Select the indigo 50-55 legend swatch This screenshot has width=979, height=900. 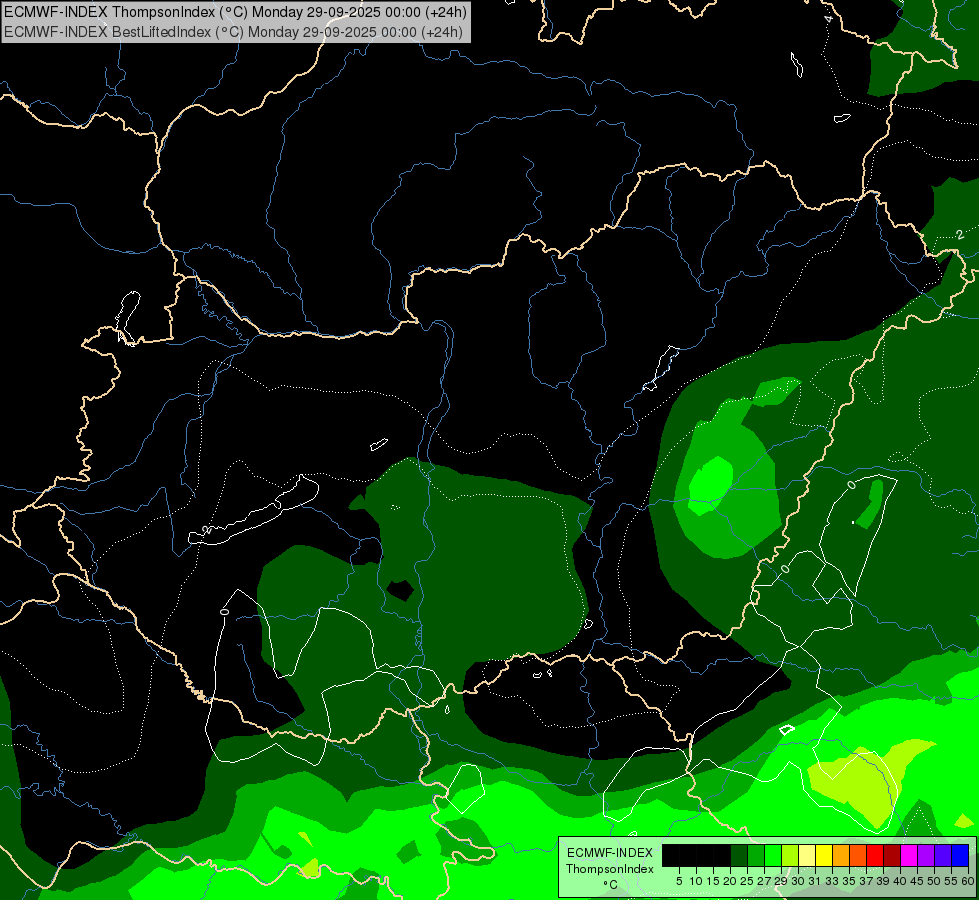(x=943, y=855)
